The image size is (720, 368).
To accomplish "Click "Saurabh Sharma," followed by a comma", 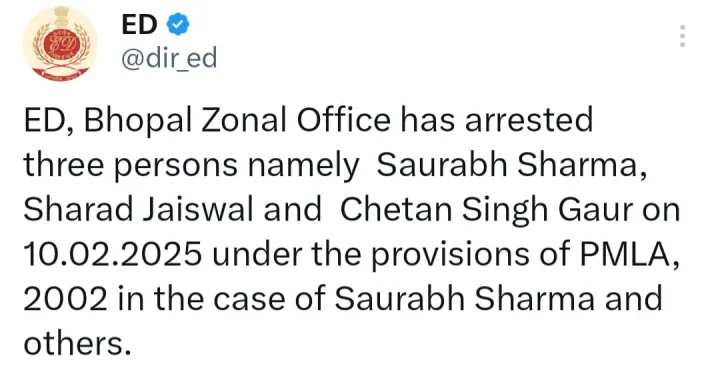I will click(512, 165).
